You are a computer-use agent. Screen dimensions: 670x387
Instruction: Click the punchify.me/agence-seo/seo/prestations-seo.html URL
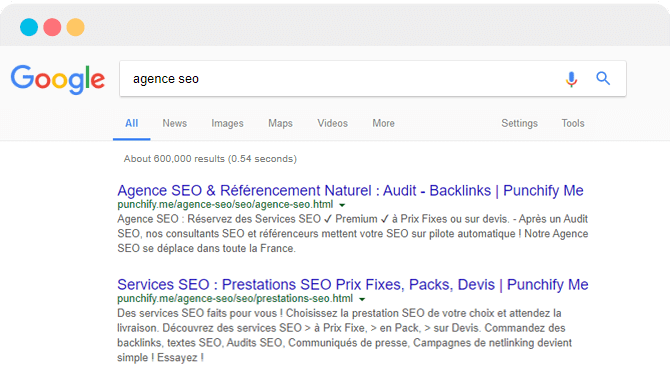click(x=235, y=299)
